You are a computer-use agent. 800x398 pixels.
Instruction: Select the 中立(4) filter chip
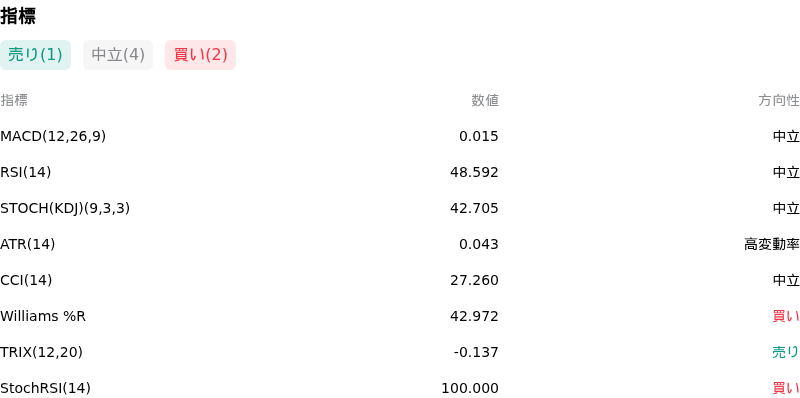pos(118,55)
